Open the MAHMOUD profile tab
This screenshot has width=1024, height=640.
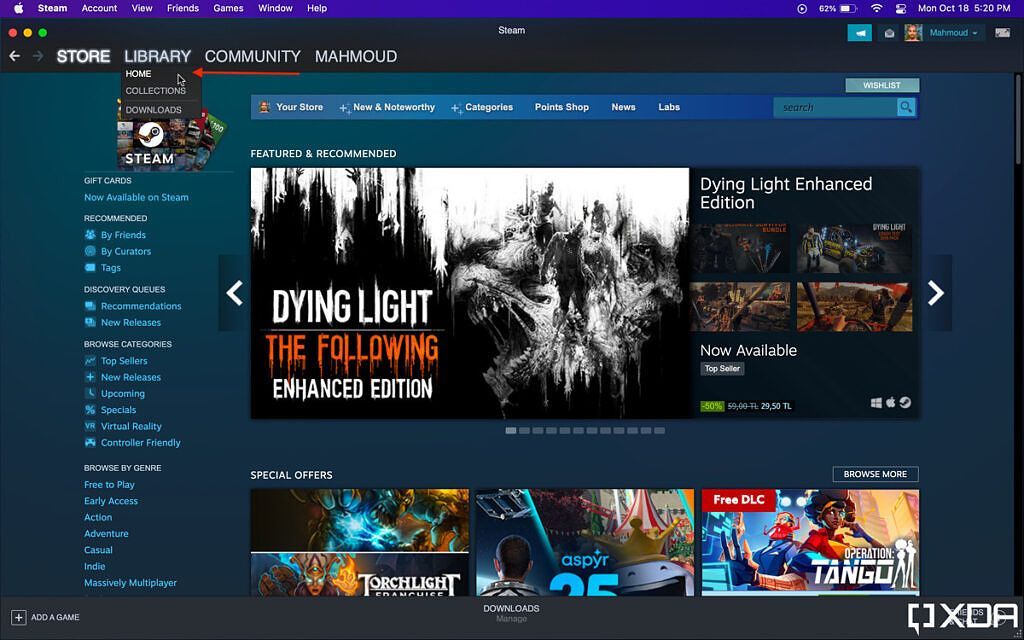[356, 56]
